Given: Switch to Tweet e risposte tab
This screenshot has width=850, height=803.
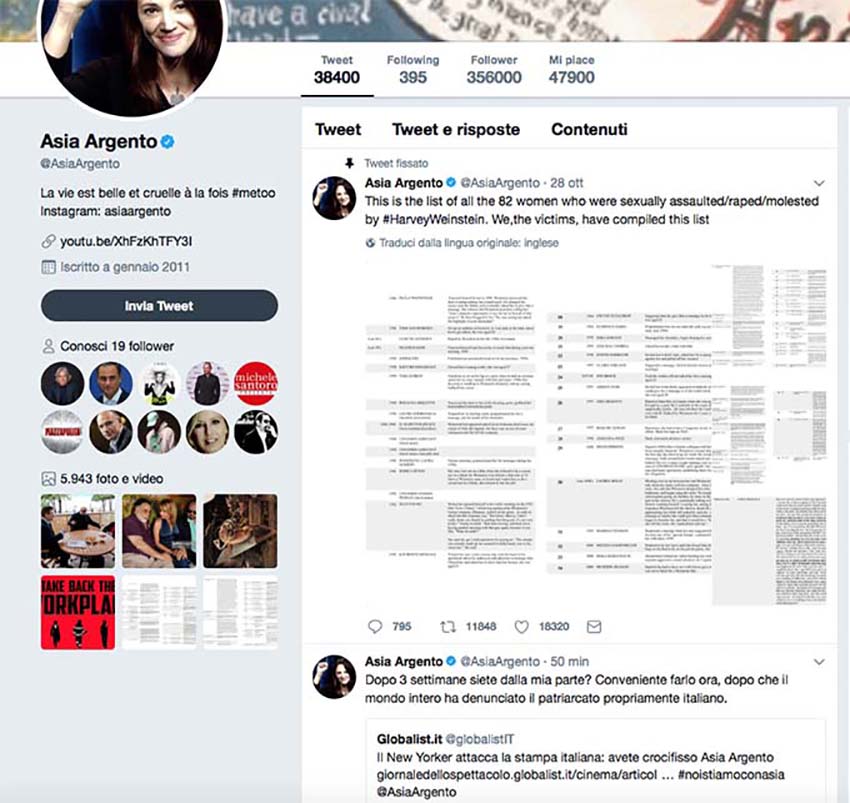Looking at the screenshot, I should click(x=456, y=130).
